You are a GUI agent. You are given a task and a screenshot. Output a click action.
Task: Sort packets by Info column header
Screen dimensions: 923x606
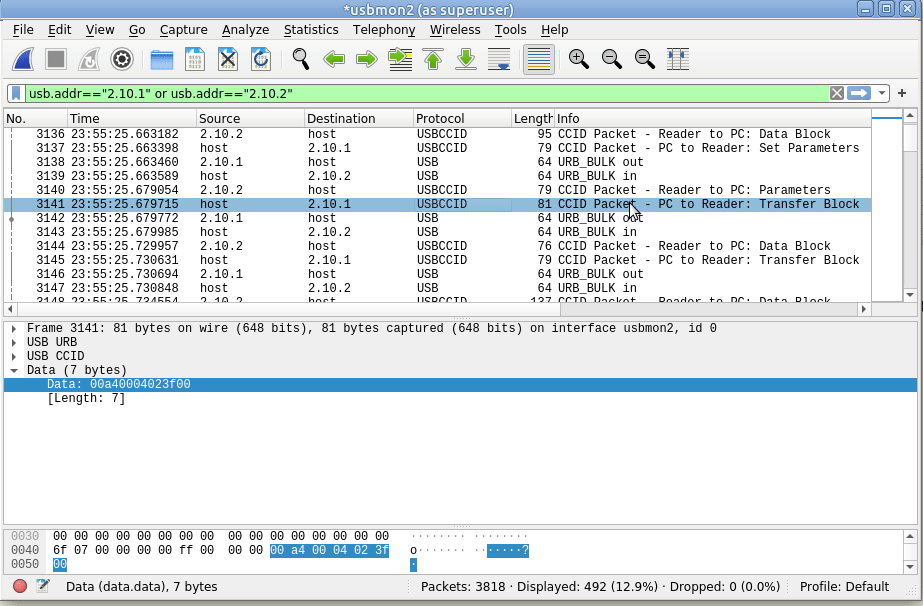coord(712,118)
